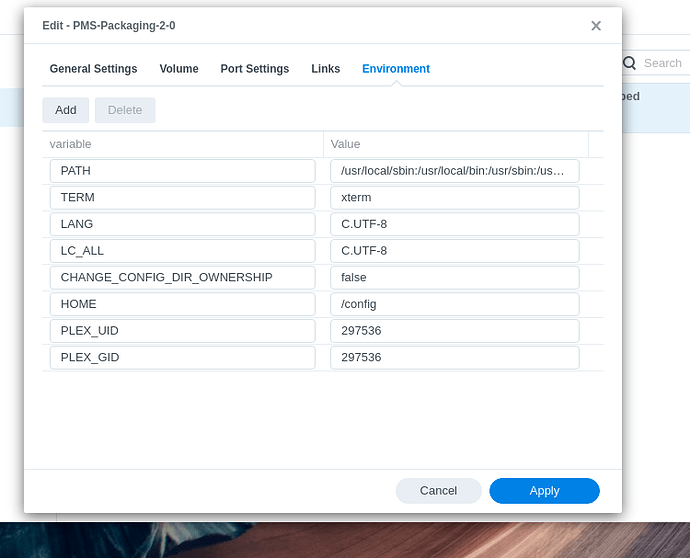Viewport: 690px width, 558px height.
Task: Select the HOME variable name field
Action: click(183, 304)
